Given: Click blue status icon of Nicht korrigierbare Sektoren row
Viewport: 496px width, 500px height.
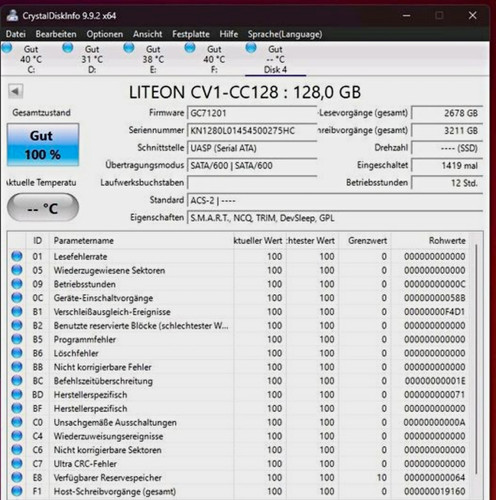Looking at the screenshot, I should (17, 450).
